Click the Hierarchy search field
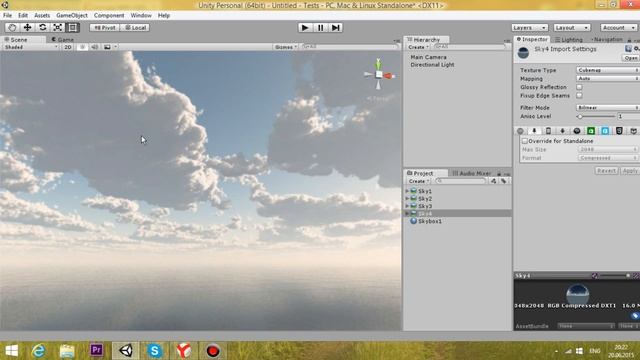The height and width of the screenshot is (360, 640). [470, 47]
